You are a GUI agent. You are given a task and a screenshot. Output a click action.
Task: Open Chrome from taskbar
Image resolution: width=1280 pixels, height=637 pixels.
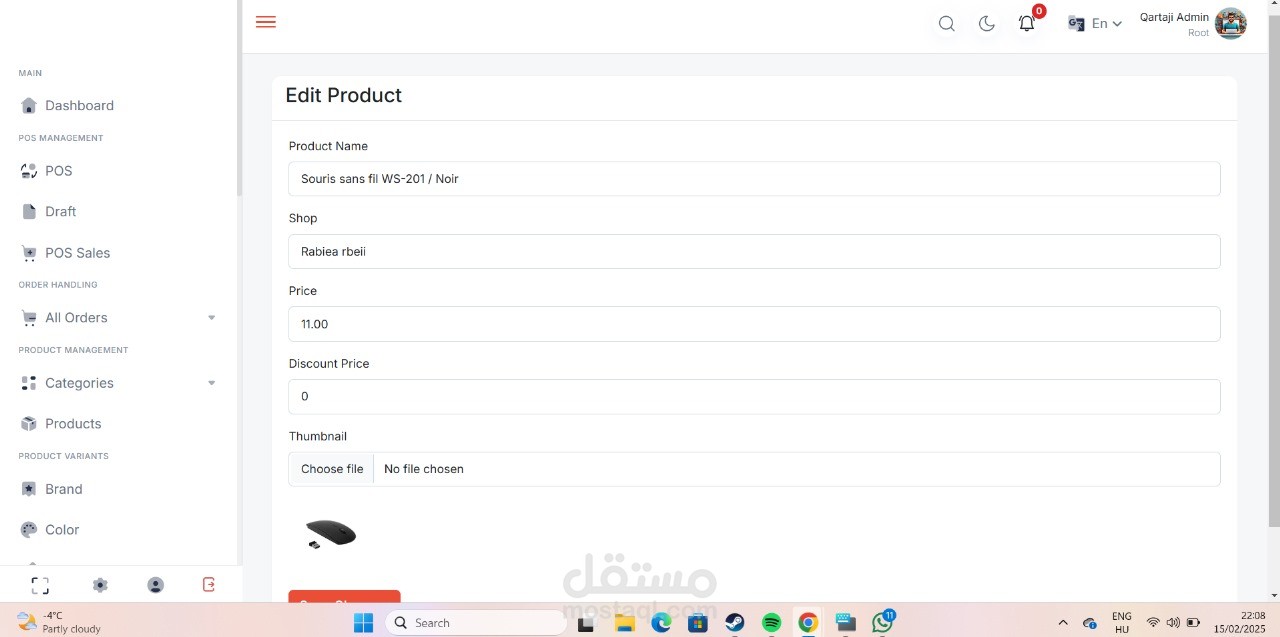[x=808, y=623]
